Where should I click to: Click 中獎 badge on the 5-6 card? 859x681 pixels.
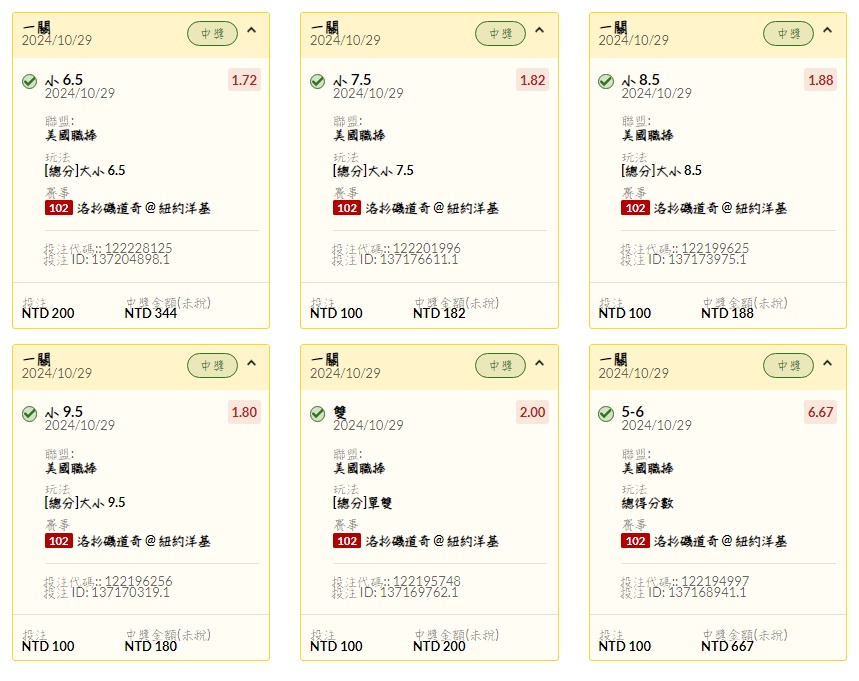click(x=788, y=365)
